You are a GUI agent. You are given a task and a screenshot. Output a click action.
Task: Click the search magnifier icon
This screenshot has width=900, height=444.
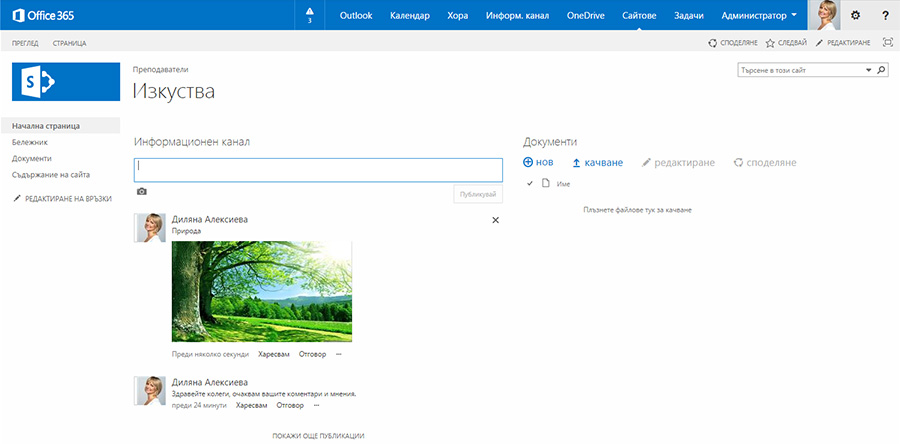point(881,70)
